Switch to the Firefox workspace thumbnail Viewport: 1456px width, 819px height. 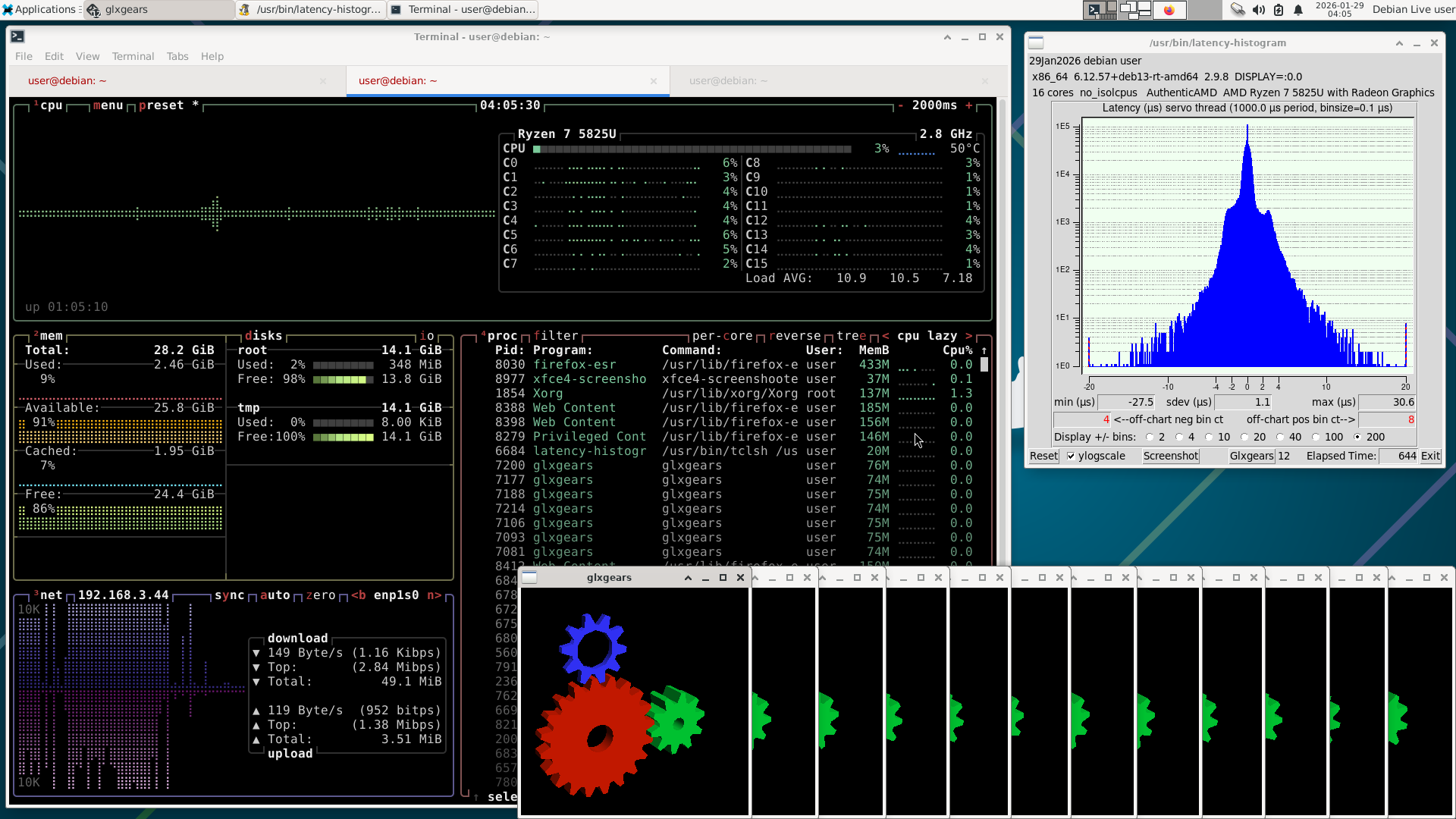coord(1169,10)
